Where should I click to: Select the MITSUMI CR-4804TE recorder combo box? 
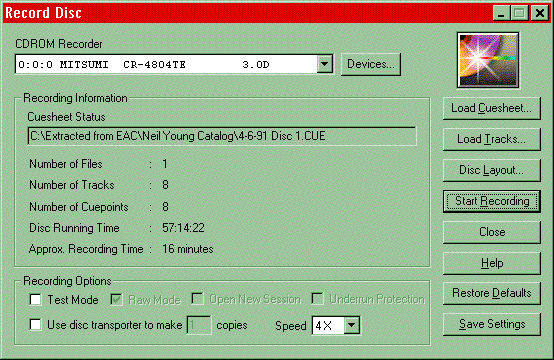pyautogui.click(x=174, y=64)
